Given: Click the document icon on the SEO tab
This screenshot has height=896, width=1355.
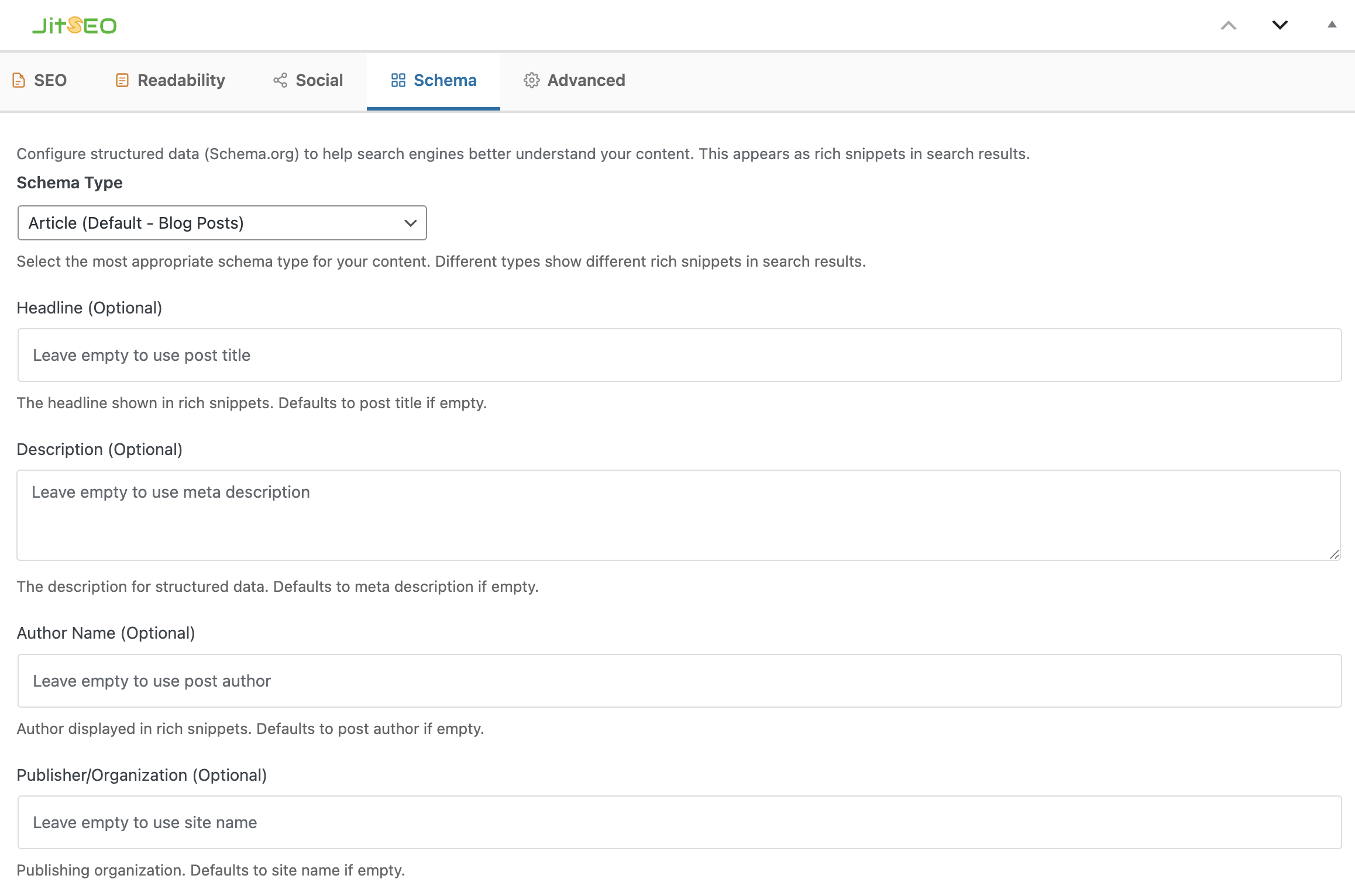Looking at the screenshot, I should click(19, 80).
